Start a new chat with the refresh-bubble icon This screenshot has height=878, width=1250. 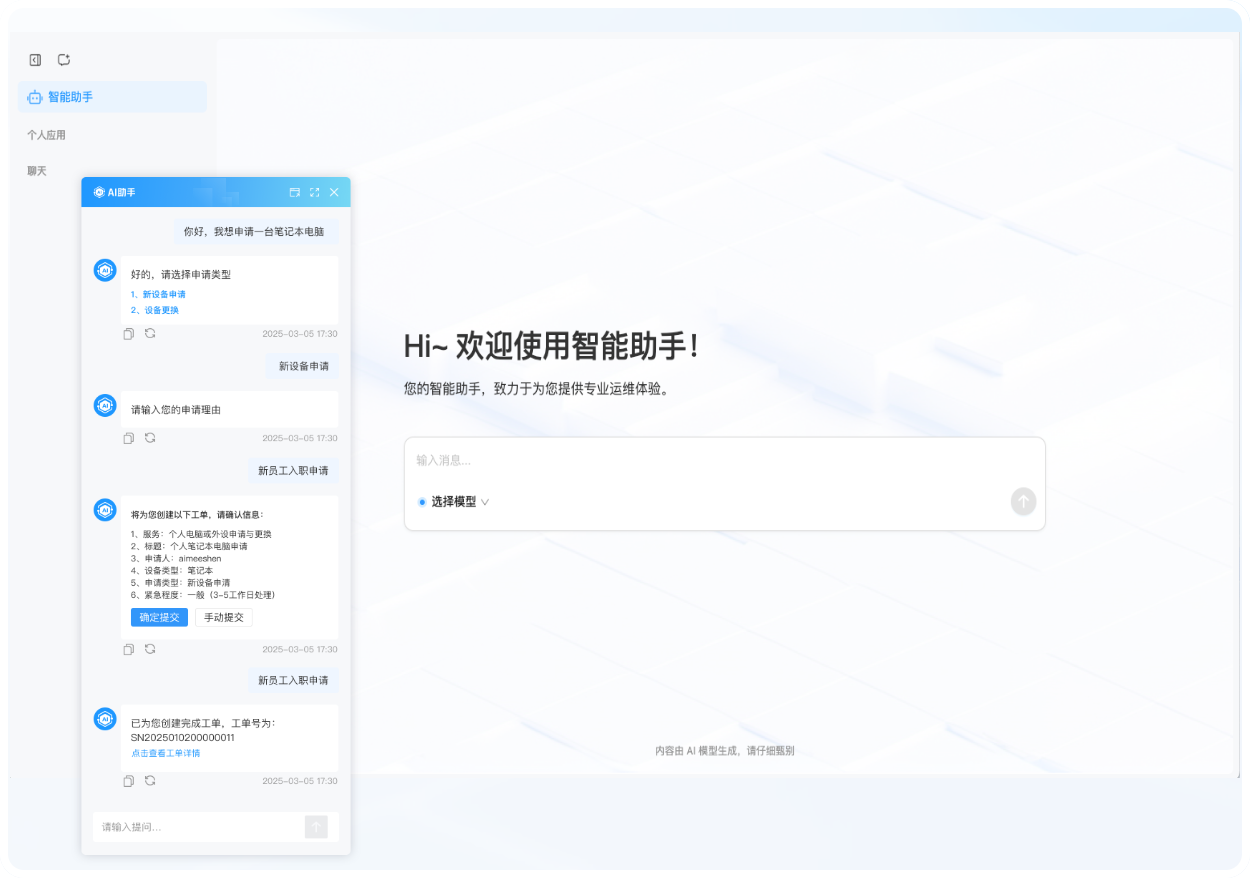(64, 60)
